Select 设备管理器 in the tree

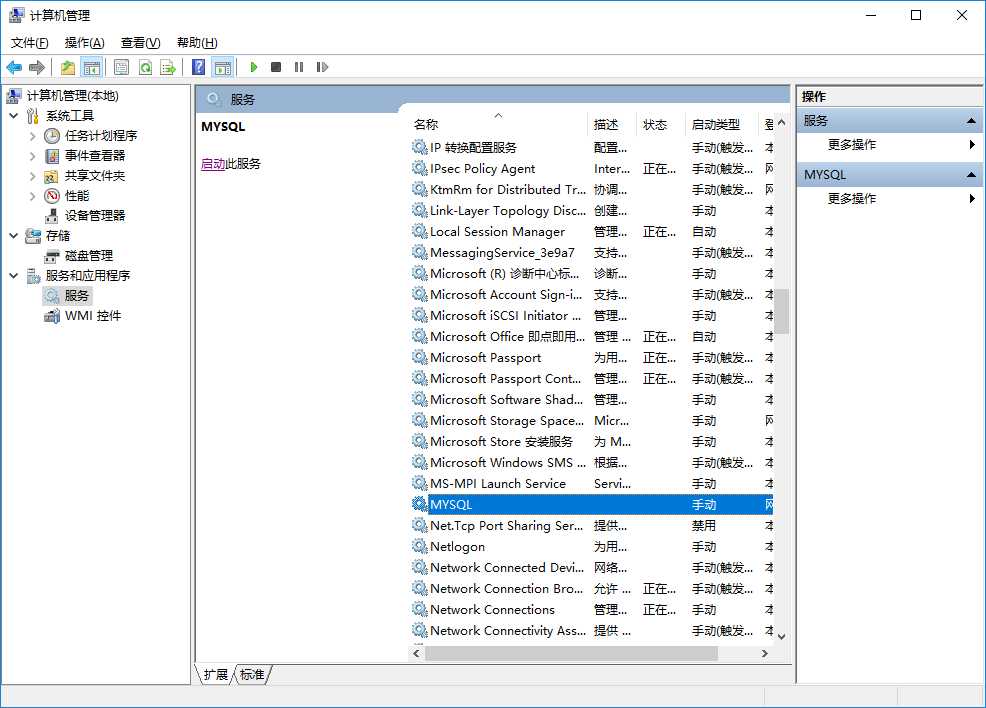95,216
